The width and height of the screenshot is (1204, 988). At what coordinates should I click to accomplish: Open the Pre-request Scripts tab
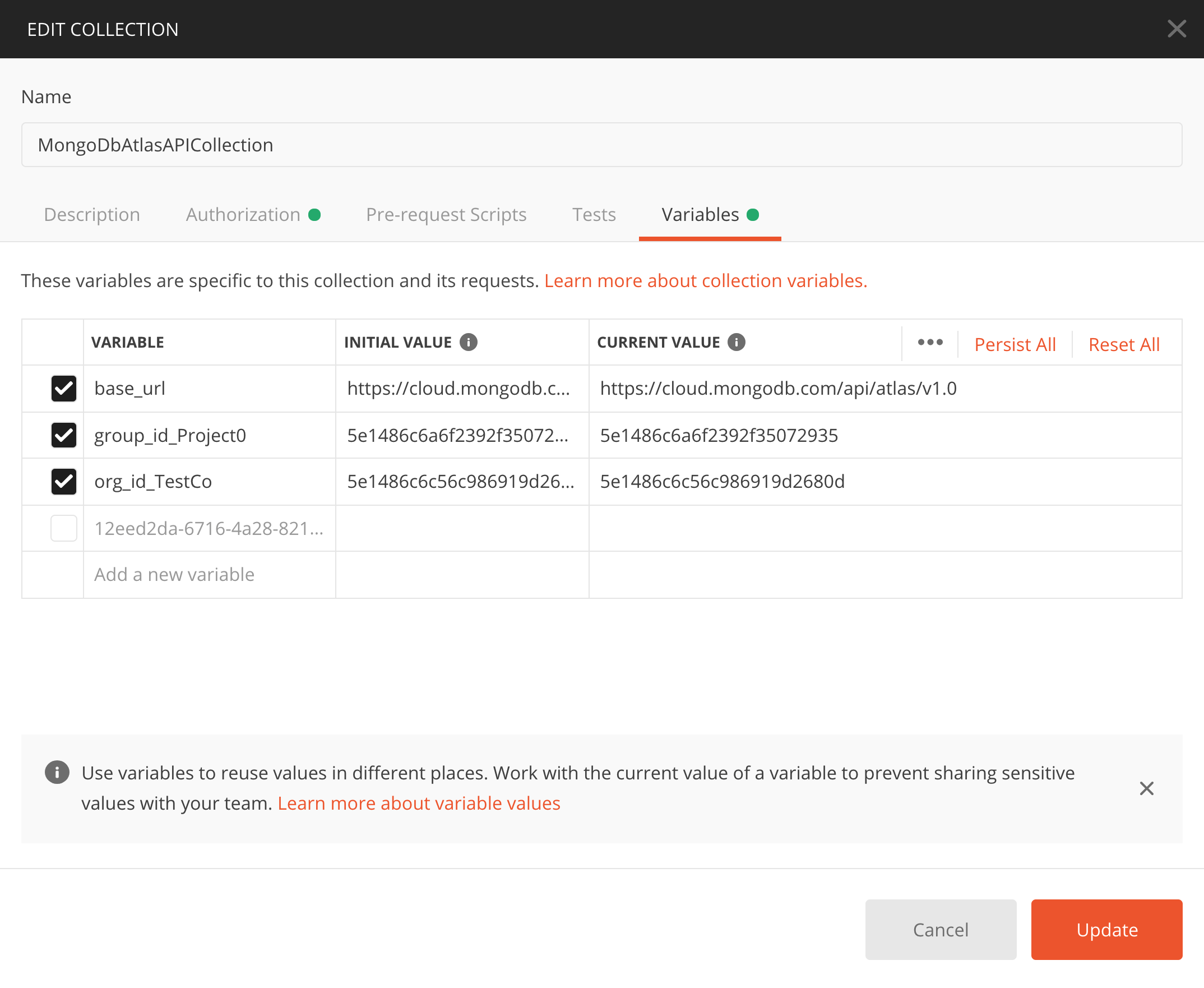point(446,215)
